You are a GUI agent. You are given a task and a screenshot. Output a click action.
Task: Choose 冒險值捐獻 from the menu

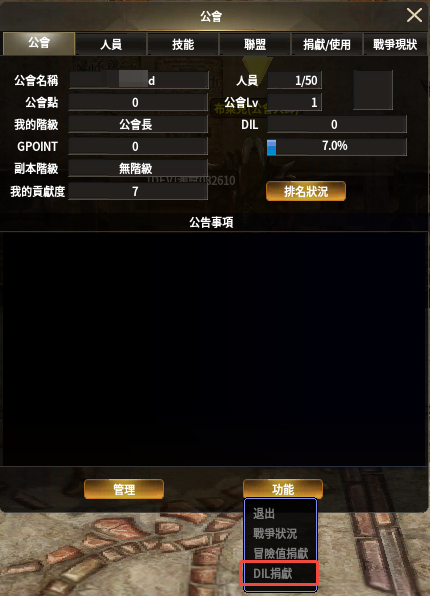(x=281, y=553)
